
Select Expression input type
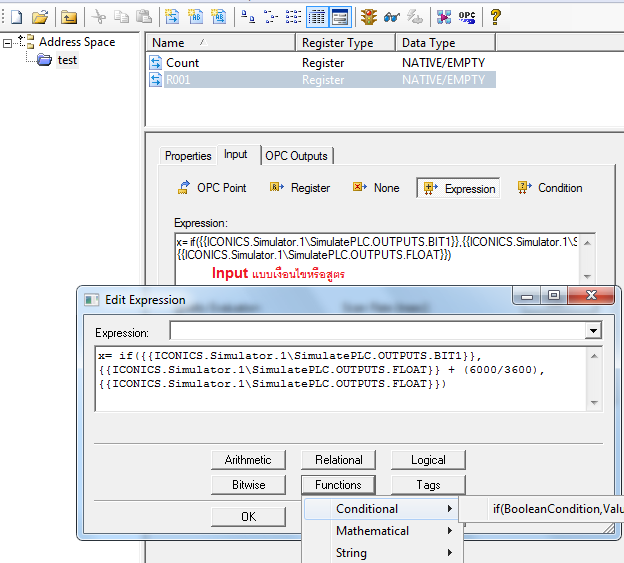pos(458,188)
